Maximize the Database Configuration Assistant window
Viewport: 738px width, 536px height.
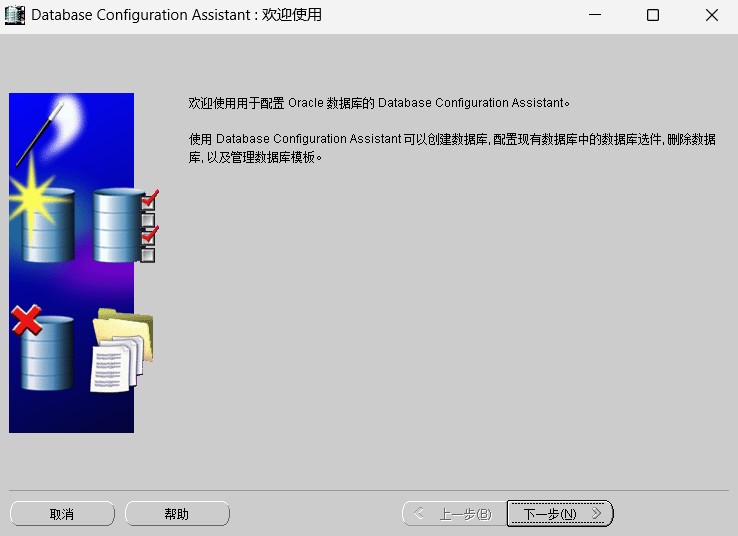click(x=653, y=15)
